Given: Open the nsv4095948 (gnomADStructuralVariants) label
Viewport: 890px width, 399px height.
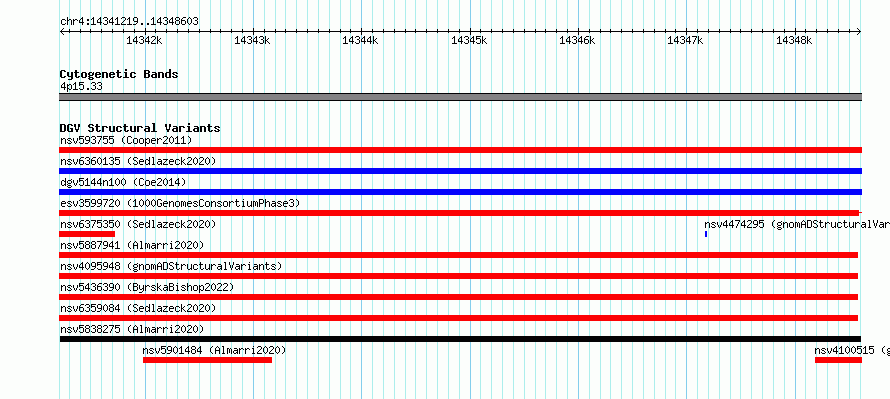Looking at the screenshot, I should point(171,266).
